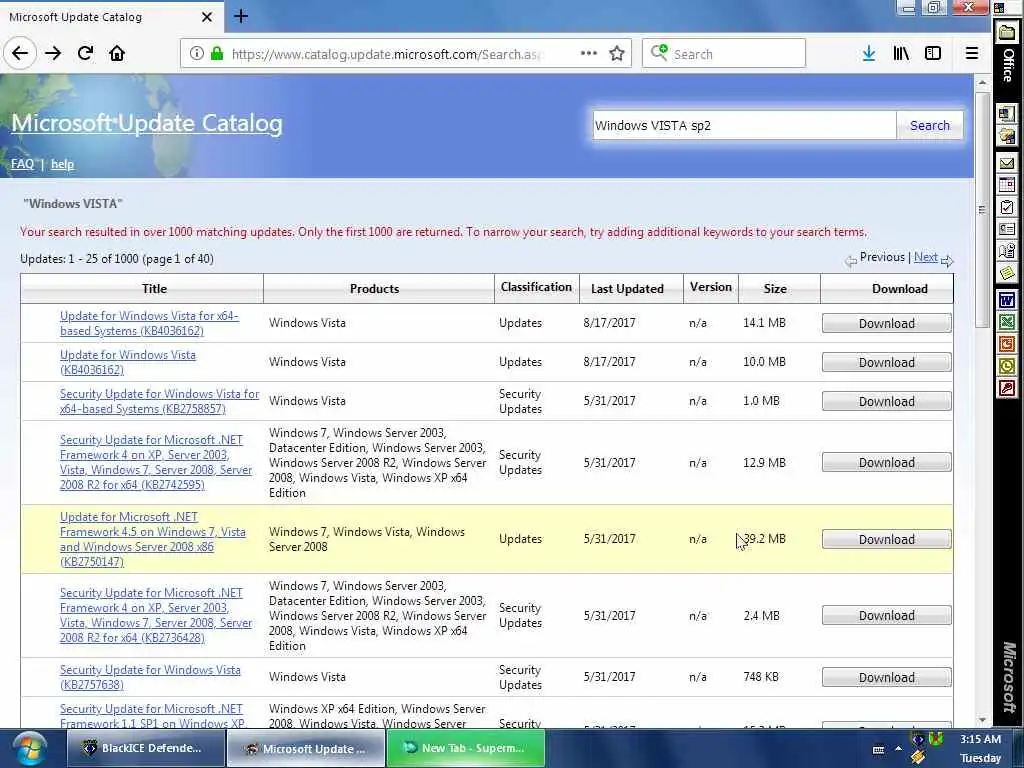Click the page vertical scrollbar thumb
The image size is (1024, 768).
pyautogui.click(x=982, y=210)
